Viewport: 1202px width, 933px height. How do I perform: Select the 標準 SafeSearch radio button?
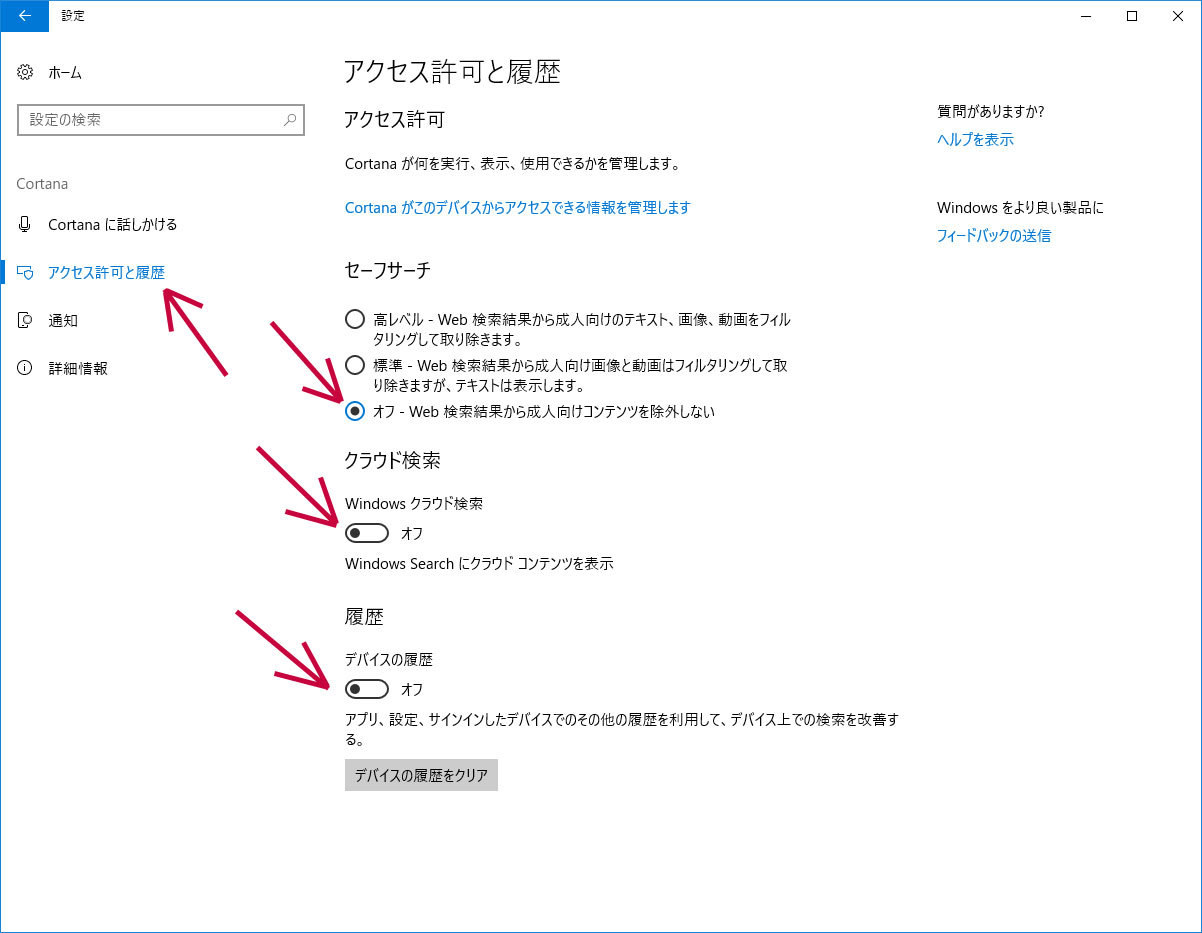pyautogui.click(x=354, y=365)
